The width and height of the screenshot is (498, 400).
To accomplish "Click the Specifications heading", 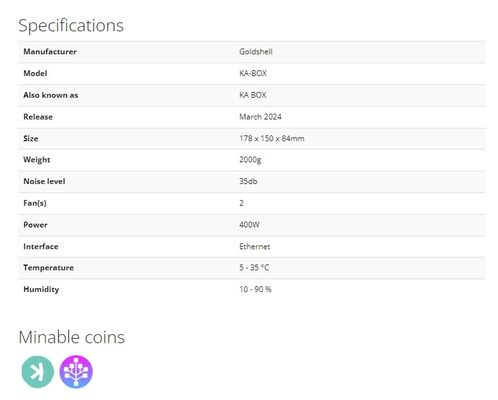I will (x=71, y=26).
